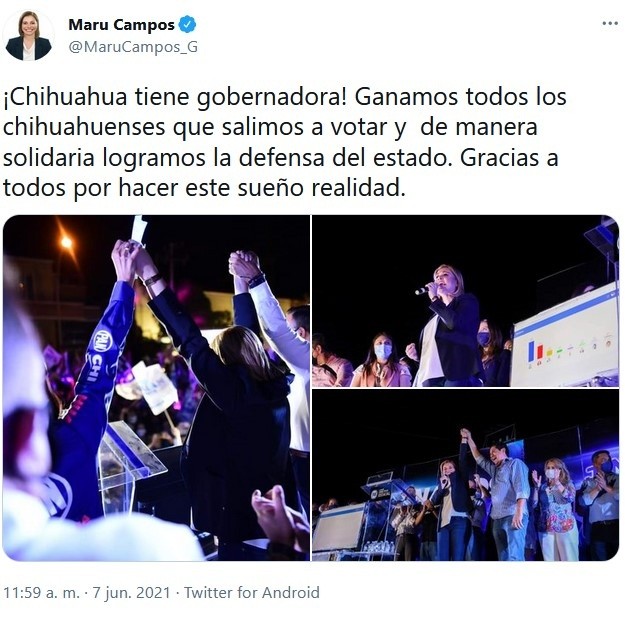Open the photo of woman speaking into microphone
Viewport: 625px width, 619px height.
pyautogui.click(x=465, y=301)
